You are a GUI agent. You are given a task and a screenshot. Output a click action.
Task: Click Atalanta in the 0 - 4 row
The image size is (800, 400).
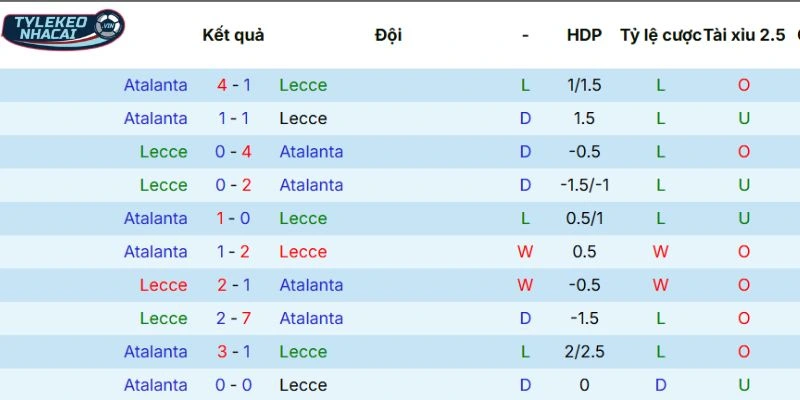coord(311,152)
